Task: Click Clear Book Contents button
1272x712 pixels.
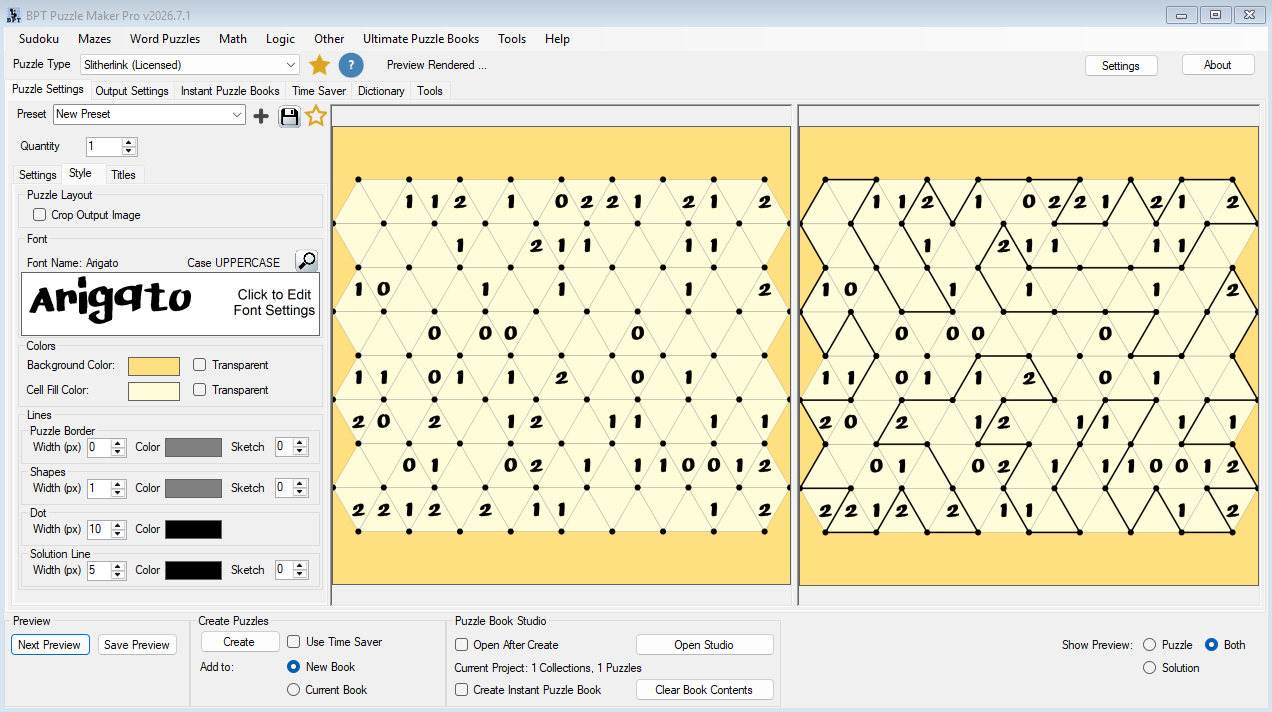Action: click(x=704, y=690)
